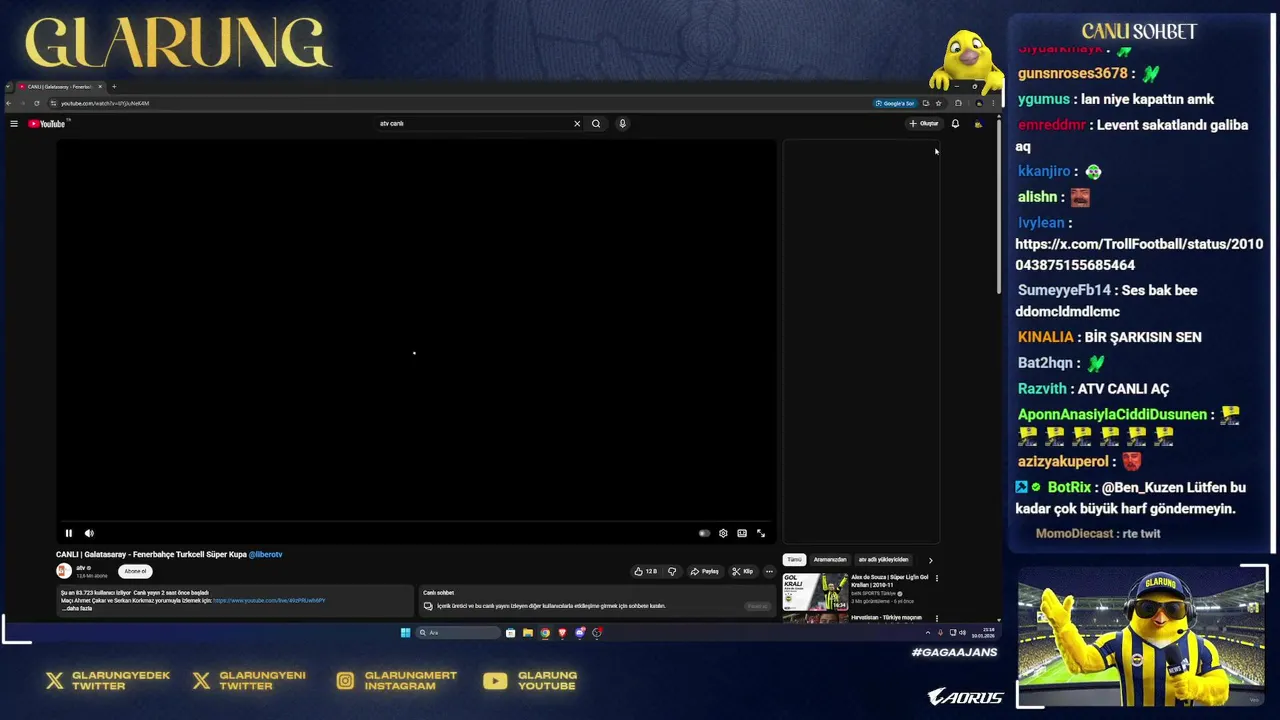Open Alex de Souza video options menu
This screenshot has height=720, width=1280.
coord(936,578)
